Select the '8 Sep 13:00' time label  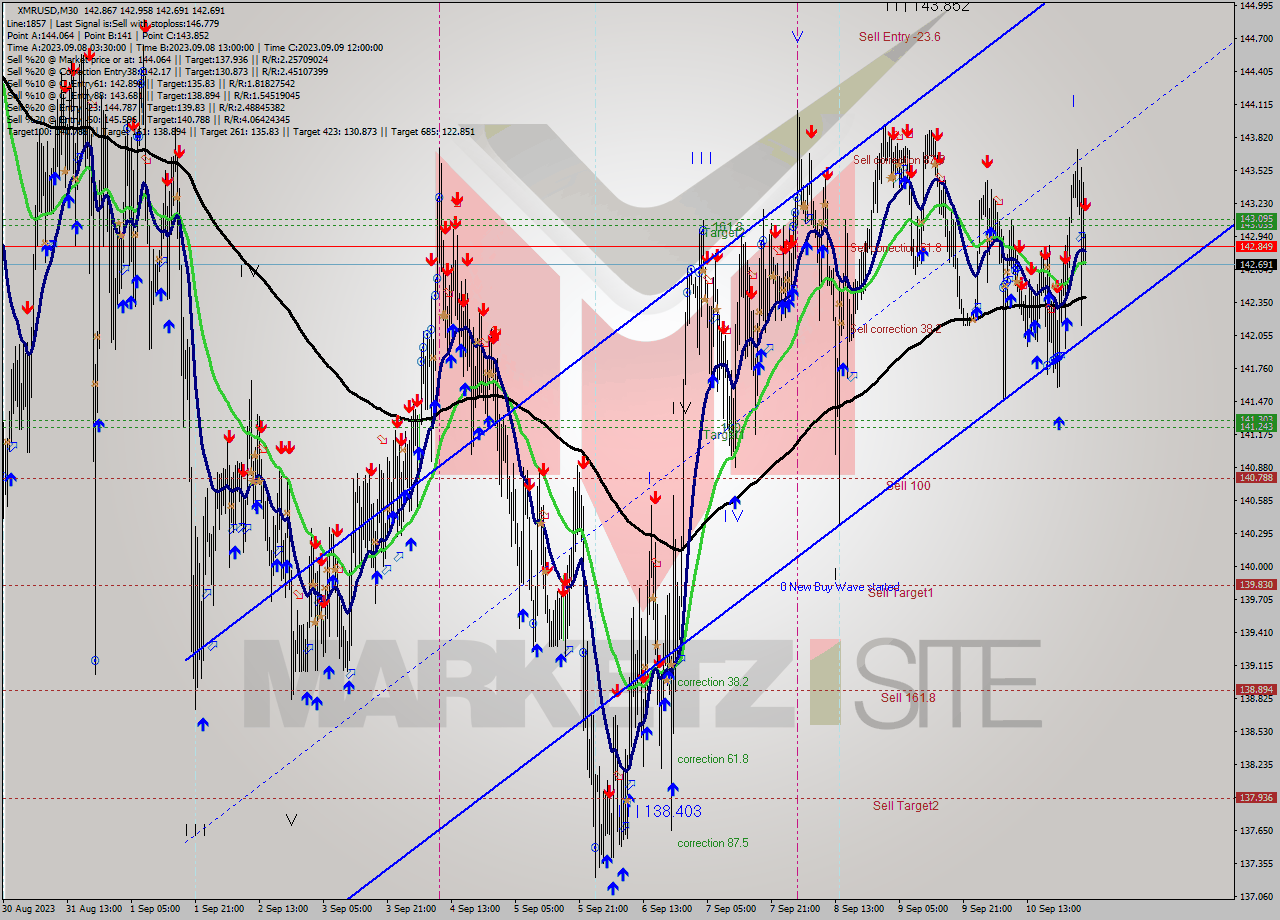pos(859,909)
